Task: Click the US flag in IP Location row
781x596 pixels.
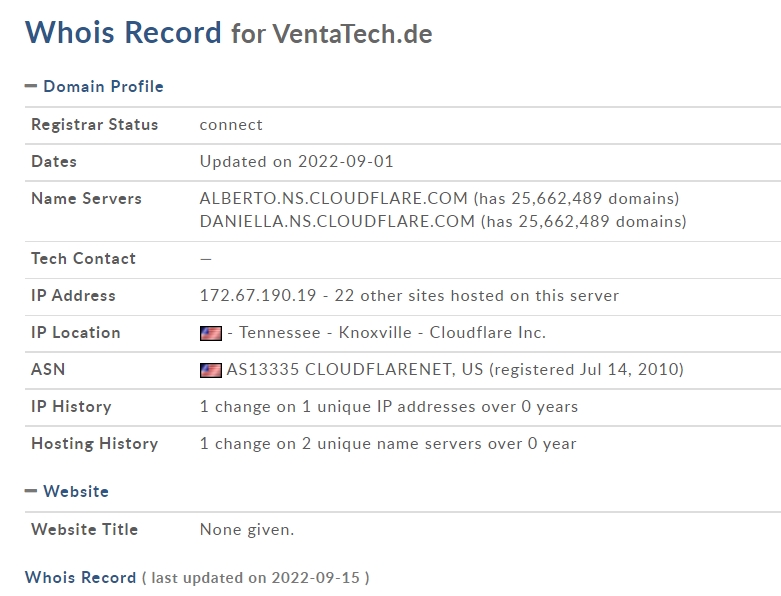Action: (211, 333)
